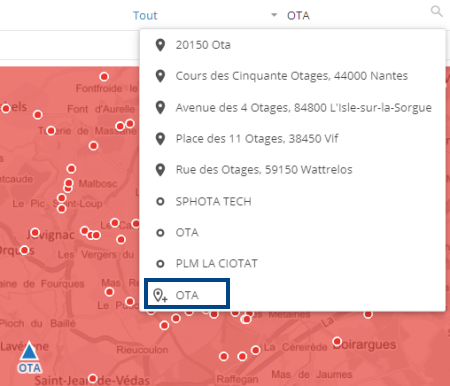Select the PLM LA CIOTAT result
This screenshot has width=450, height=386.
(292, 263)
